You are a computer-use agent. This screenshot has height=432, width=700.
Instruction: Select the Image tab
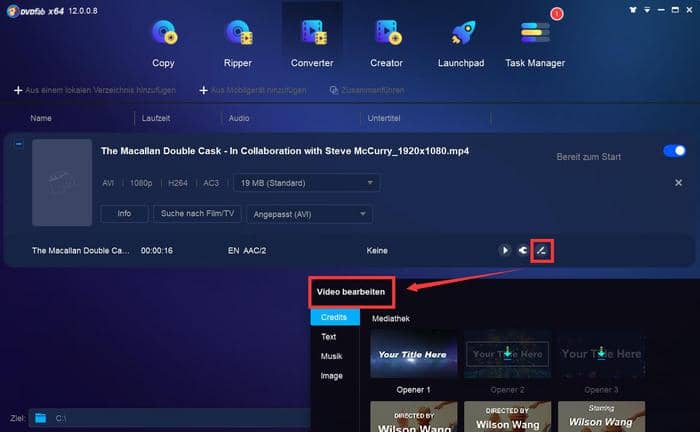tap(332, 376)
